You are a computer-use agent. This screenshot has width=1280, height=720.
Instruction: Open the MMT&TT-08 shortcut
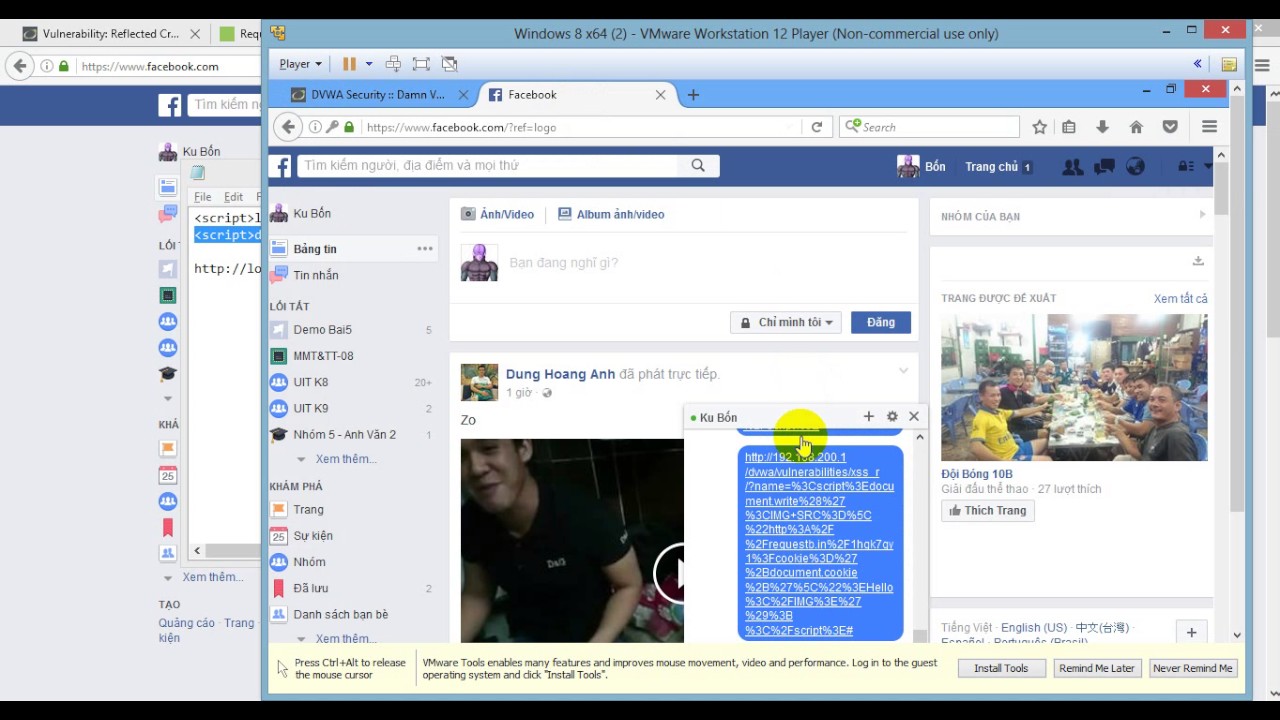pos(323,356)
